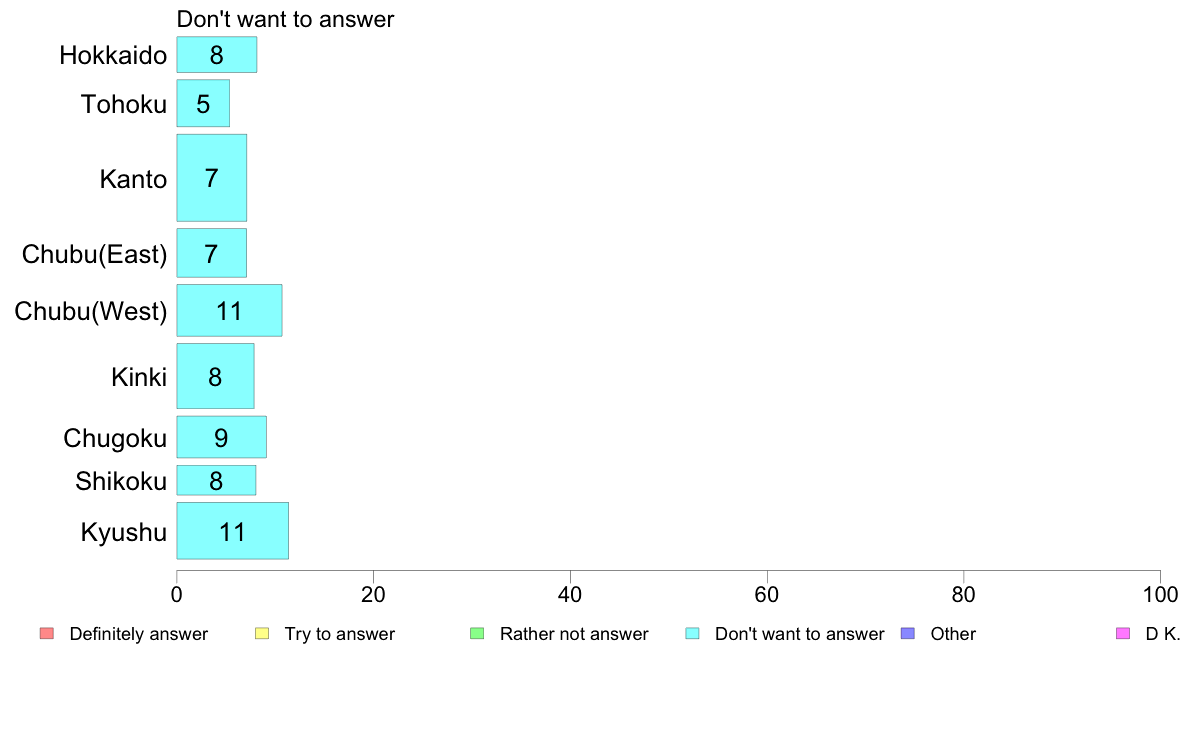Select the Chubu(East) bar
Screen dimensions: 1188x736
[211, 253]
